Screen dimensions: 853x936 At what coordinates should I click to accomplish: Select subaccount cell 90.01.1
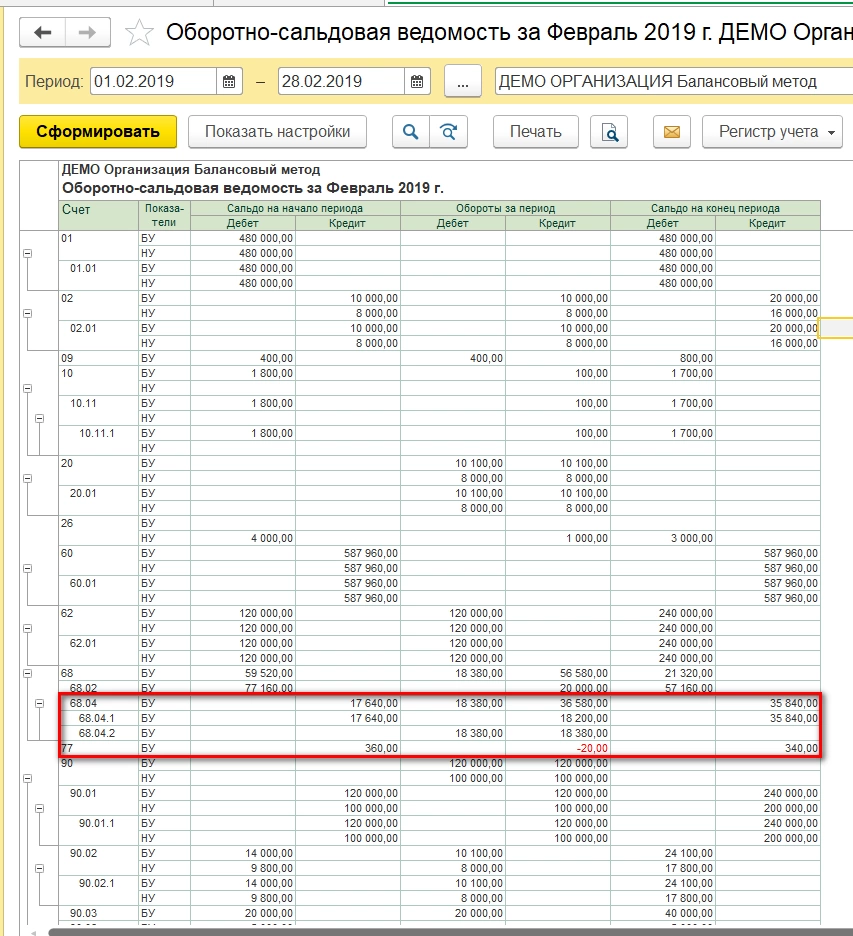98,831
